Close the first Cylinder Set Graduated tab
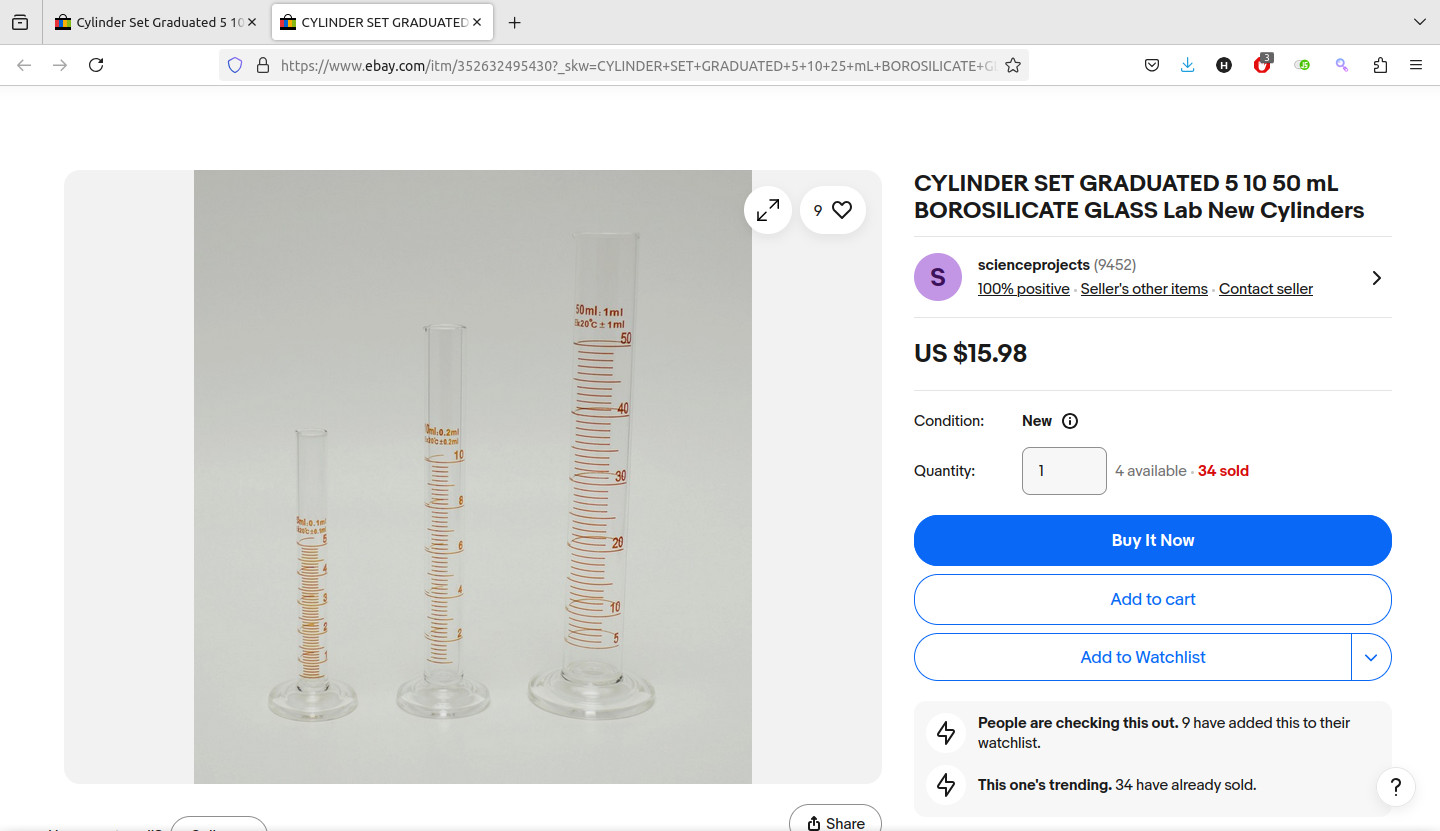 click(x=252, y=22)
